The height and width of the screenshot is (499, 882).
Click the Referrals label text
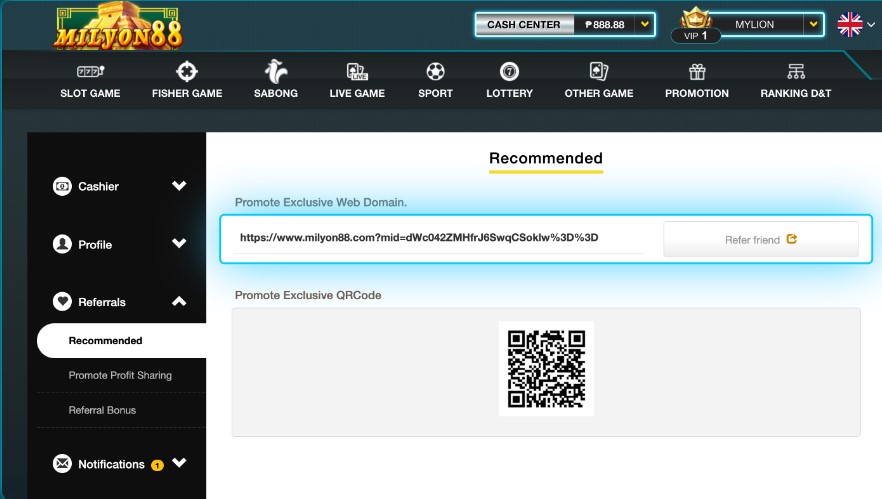[x=102, y=302]
